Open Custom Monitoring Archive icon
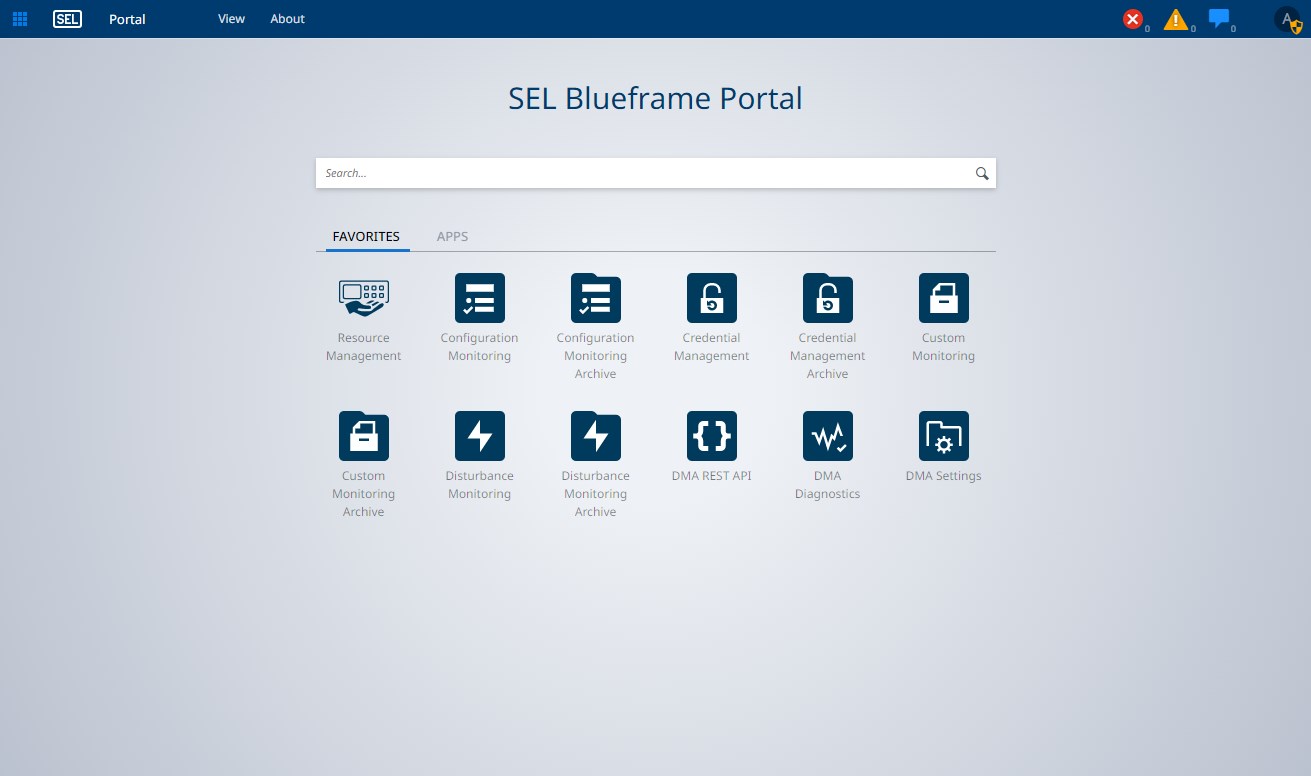 pyautogui.click(x=363, y=436)
